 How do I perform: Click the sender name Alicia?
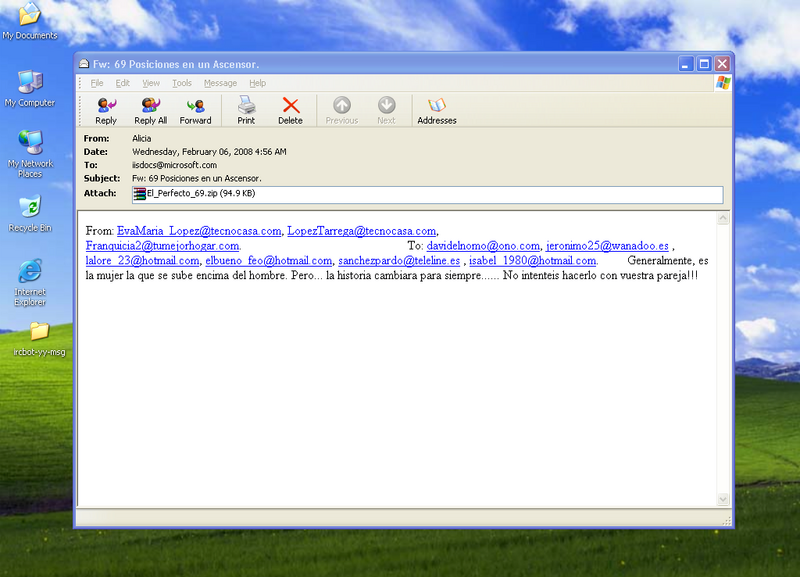point(141,139)
